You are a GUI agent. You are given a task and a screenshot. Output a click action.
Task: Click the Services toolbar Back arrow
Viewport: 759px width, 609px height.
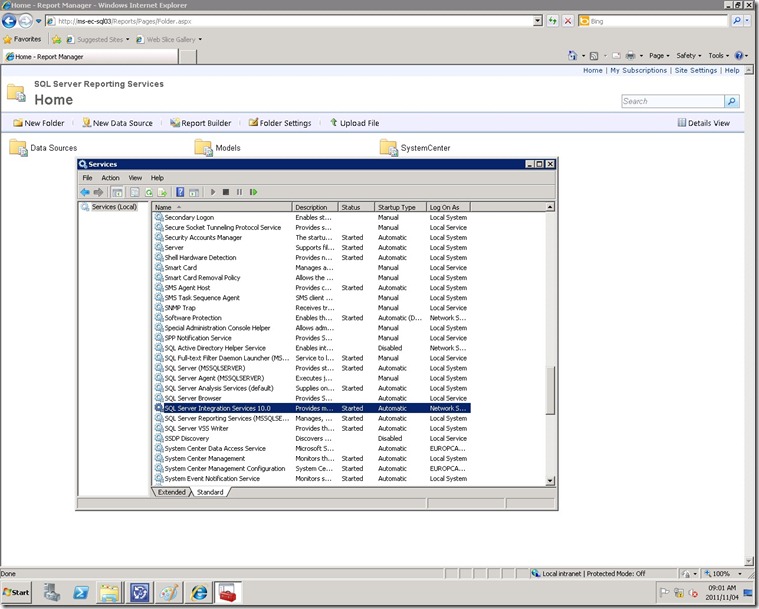[85, 192]
